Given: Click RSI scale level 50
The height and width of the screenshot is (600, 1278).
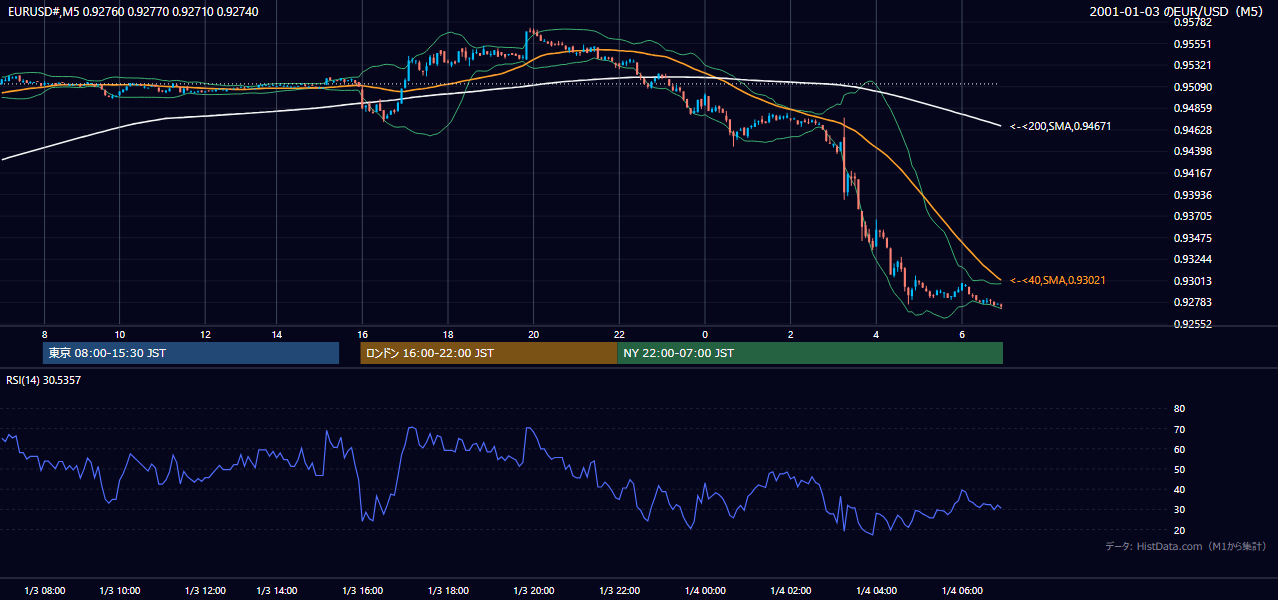Looking at the screenshot, I should pyautogui.click(x=1179, y=469).
